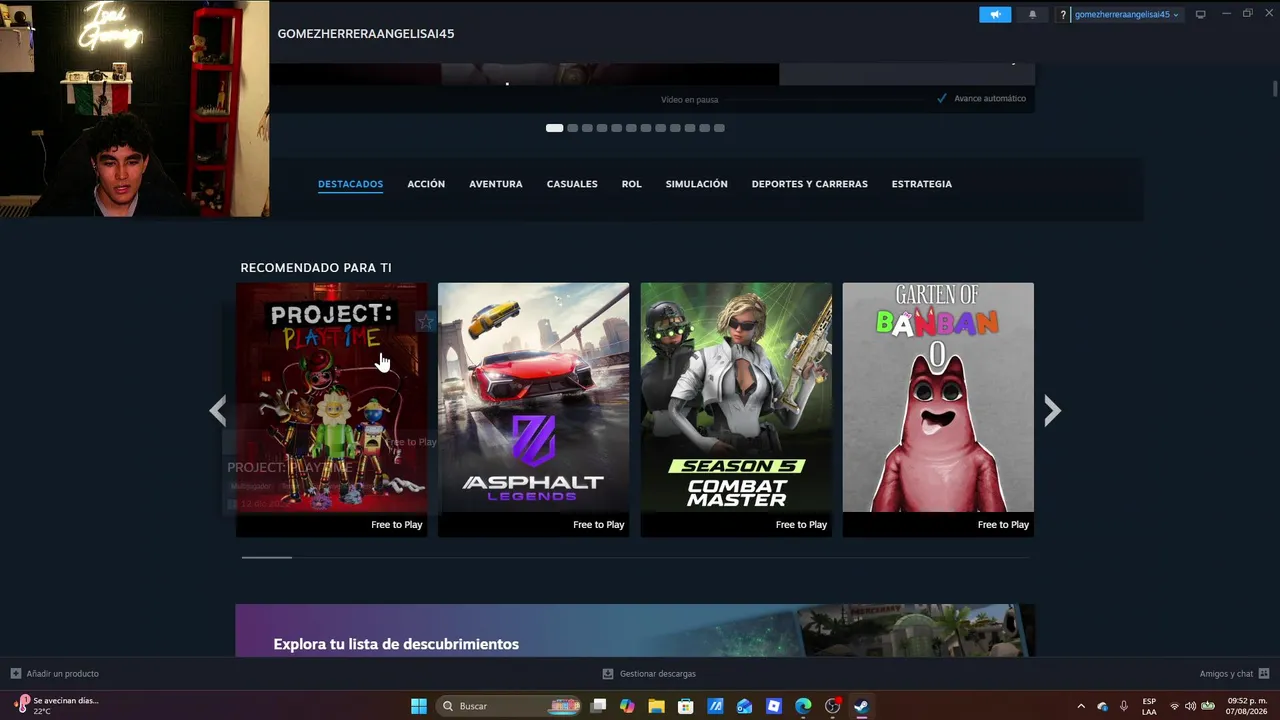Open the volume speaker tray icon
This screenshot has width=1280, height=720.
pyautogui.click(x=1190, y=706)
